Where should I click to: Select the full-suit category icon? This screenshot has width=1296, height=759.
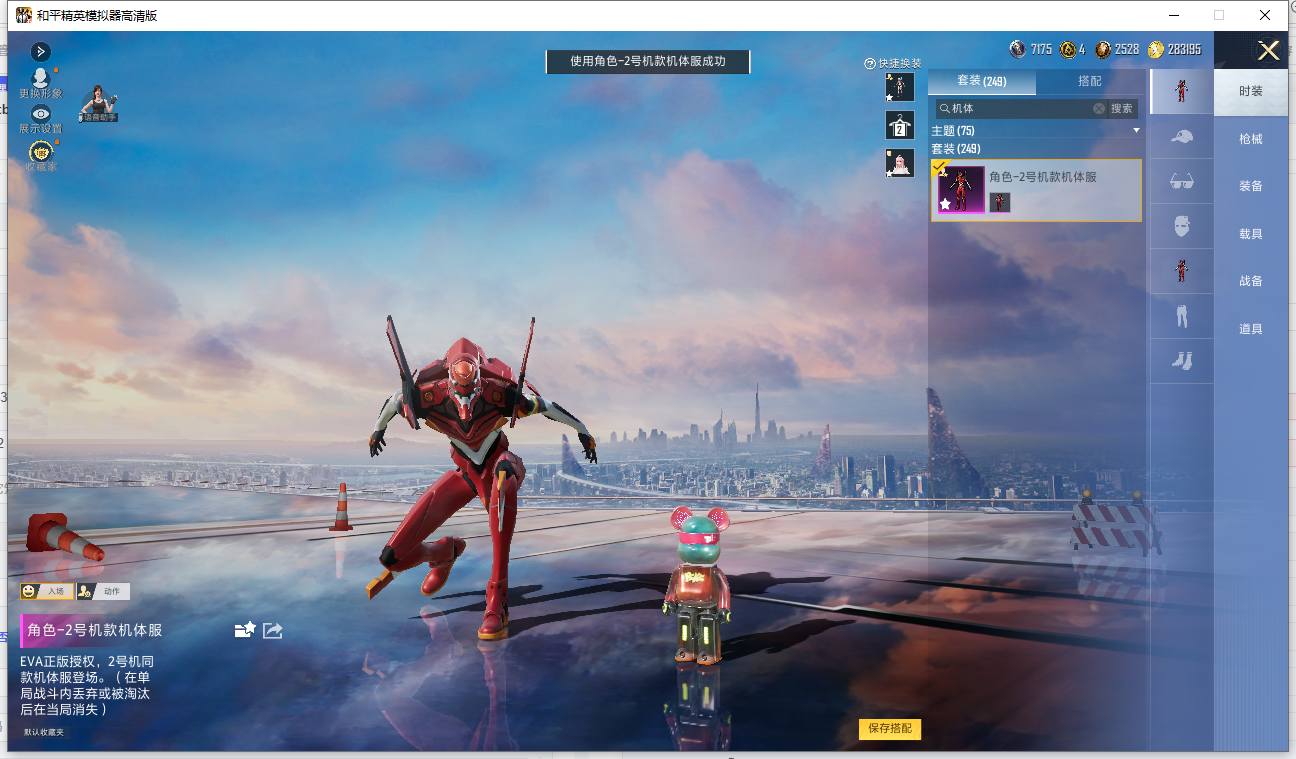click(x=1182, y=91)
